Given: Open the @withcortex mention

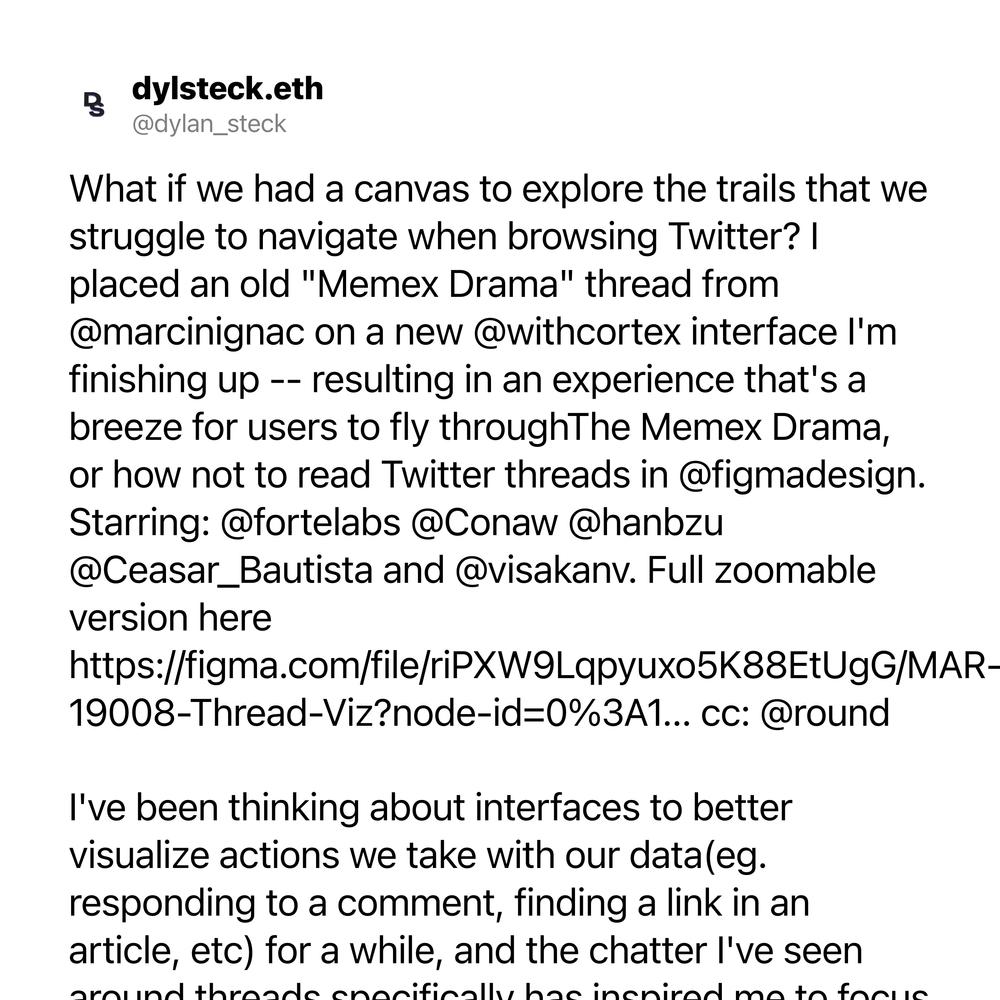Looking at the screenshot, I should tap(577, 333).
